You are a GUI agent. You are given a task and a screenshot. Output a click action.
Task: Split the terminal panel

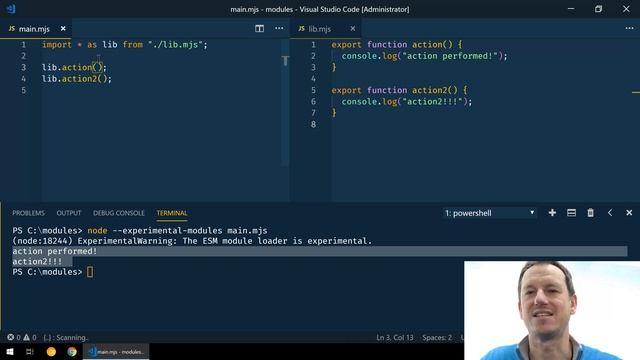pyautogui.click(x=571, y=213)
